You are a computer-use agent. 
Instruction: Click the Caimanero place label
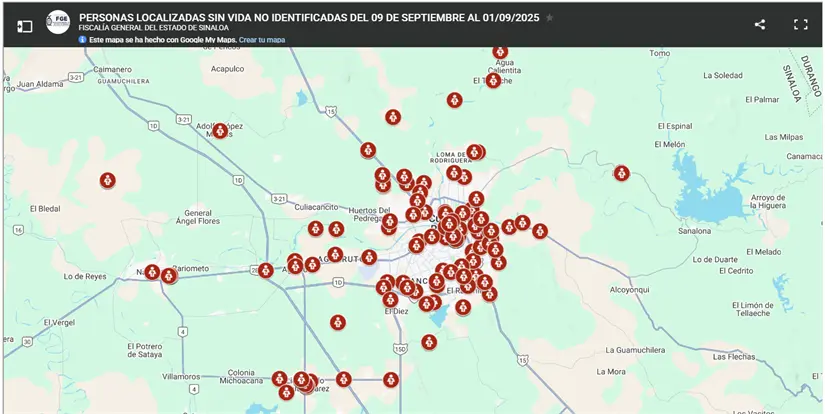click(x=114, y=69)
